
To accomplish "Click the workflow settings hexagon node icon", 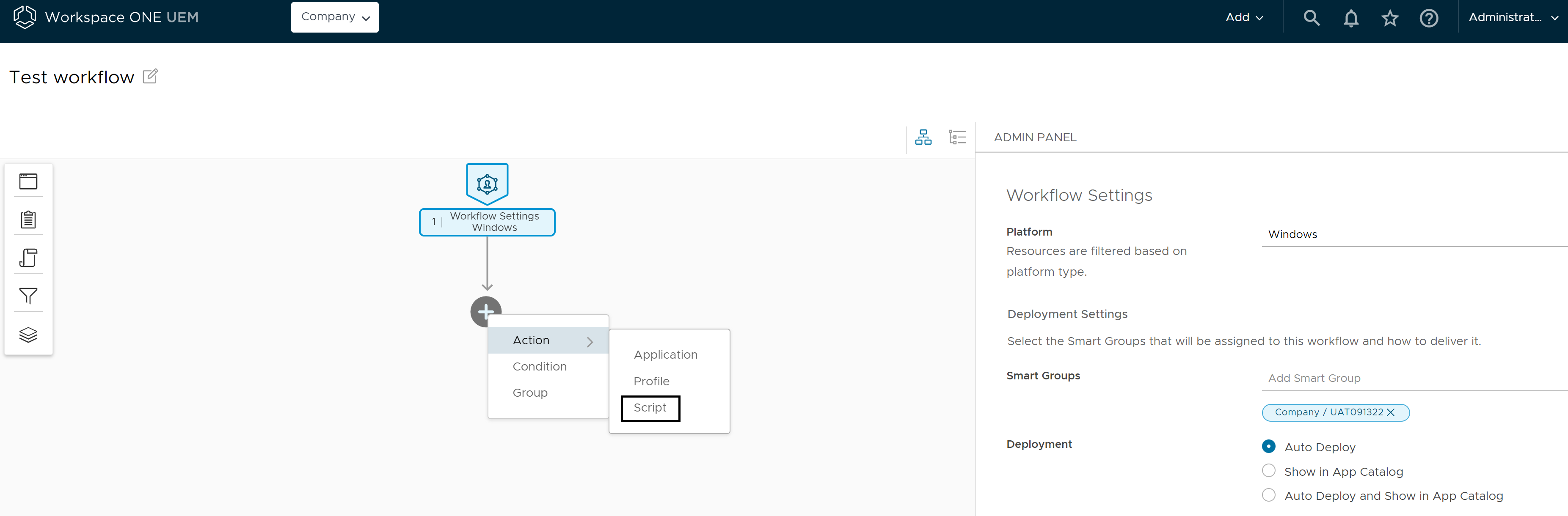I will click(x=487, y=184).
